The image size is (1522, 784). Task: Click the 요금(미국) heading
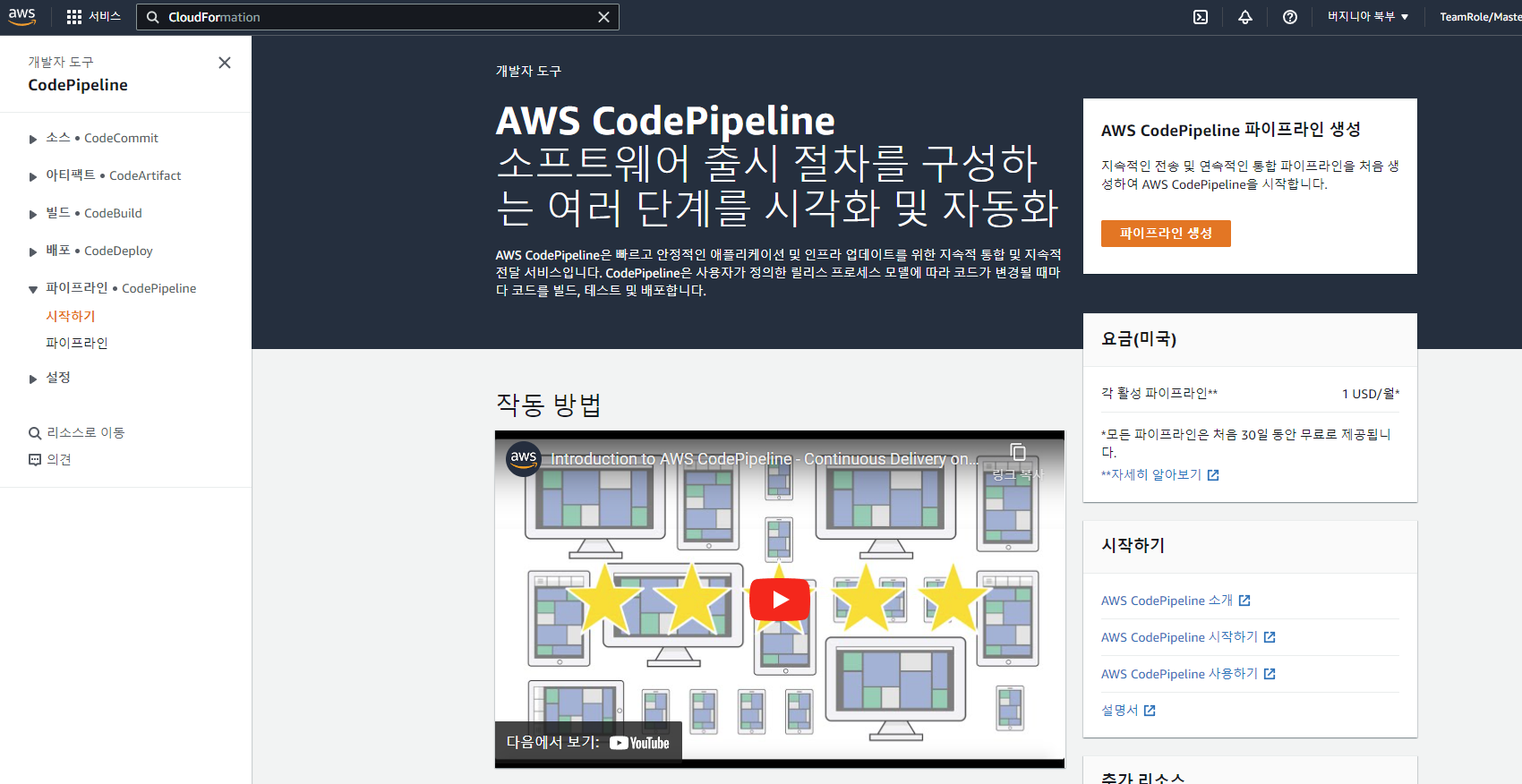click(1139, 339)
